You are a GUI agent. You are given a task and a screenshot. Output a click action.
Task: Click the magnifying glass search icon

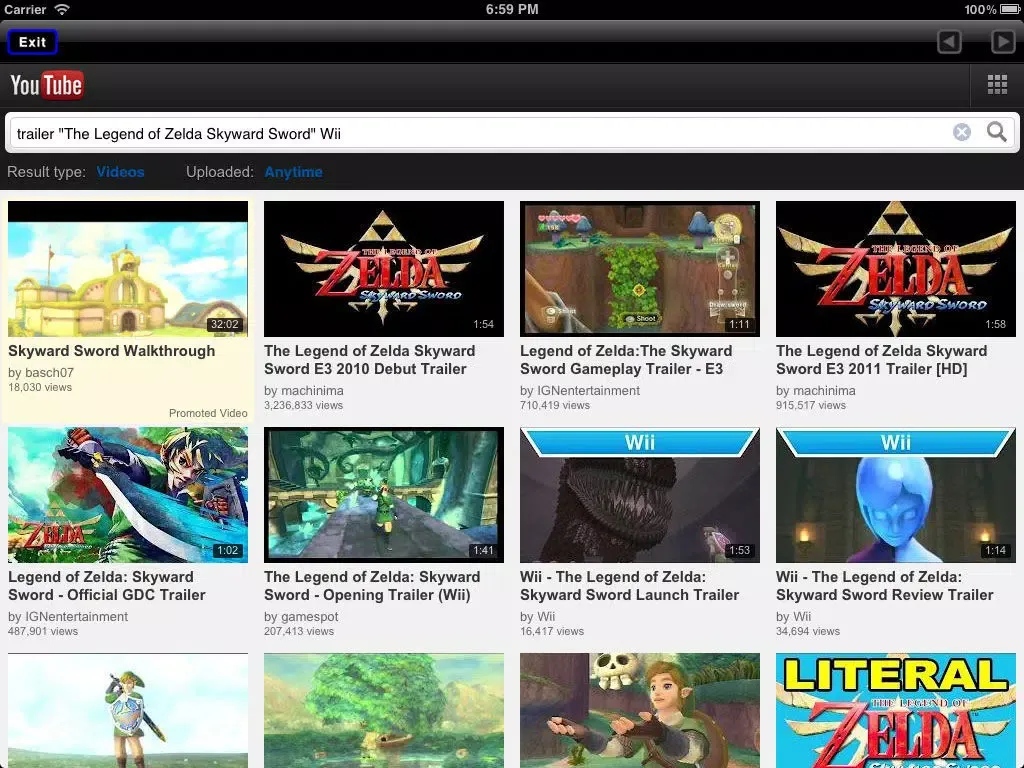pos(997,133)
